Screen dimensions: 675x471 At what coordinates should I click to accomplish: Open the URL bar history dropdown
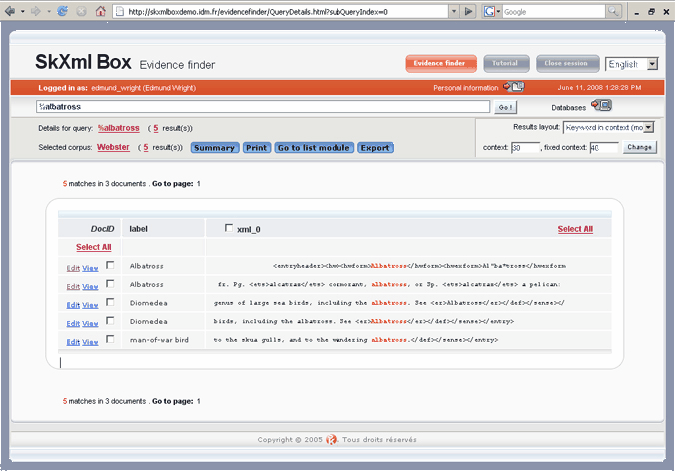click(454, 12)
